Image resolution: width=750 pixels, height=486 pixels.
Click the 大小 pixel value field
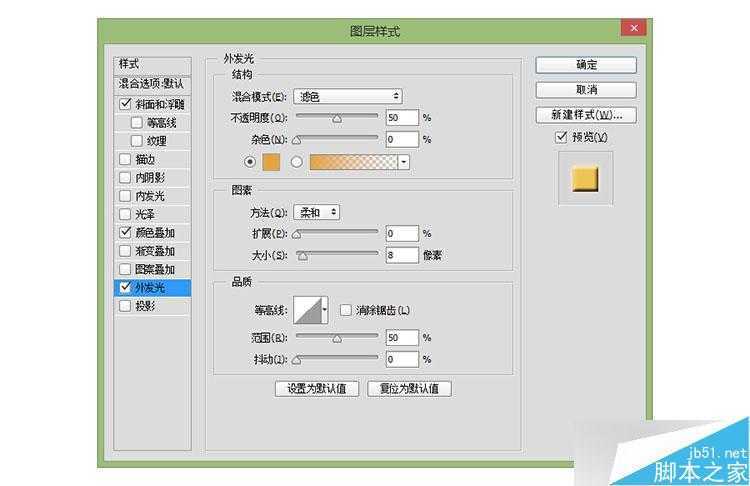pyautogui.click(x=402, y=255)
